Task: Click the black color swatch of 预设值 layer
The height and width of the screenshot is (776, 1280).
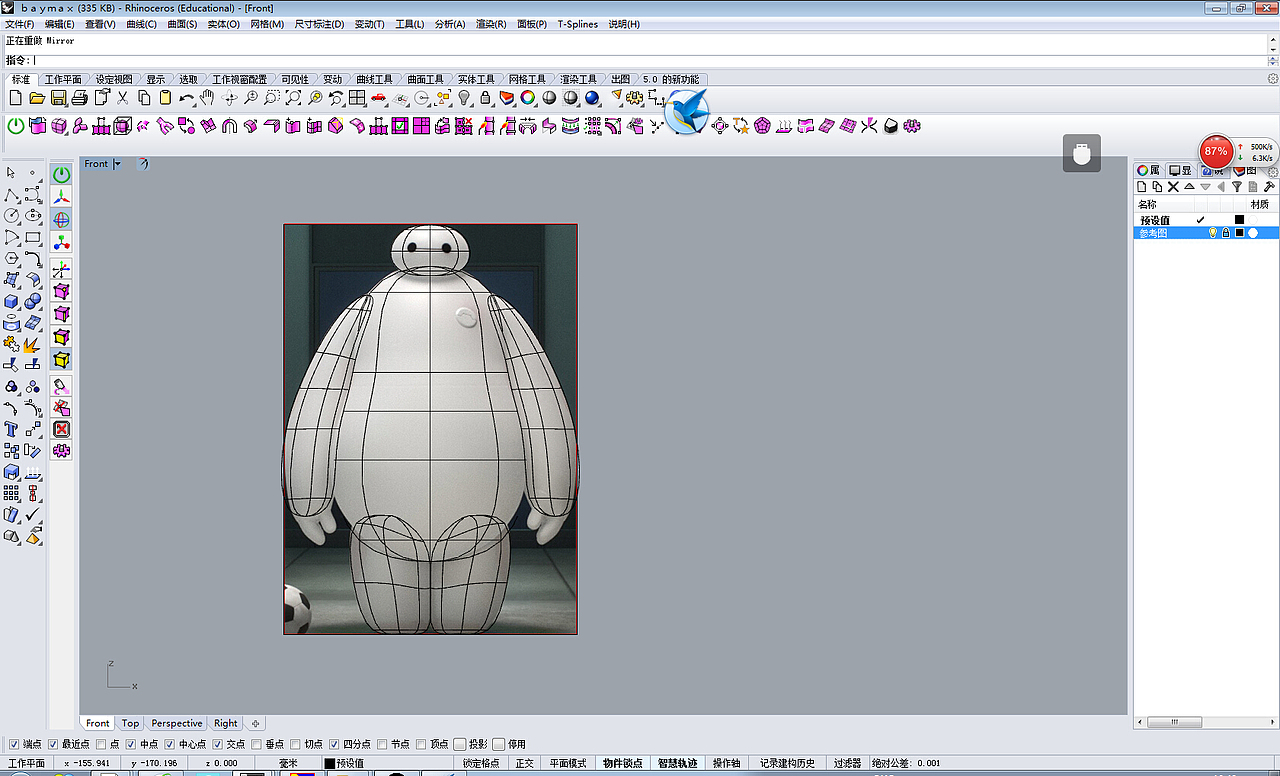Action: pos(1239,220)
